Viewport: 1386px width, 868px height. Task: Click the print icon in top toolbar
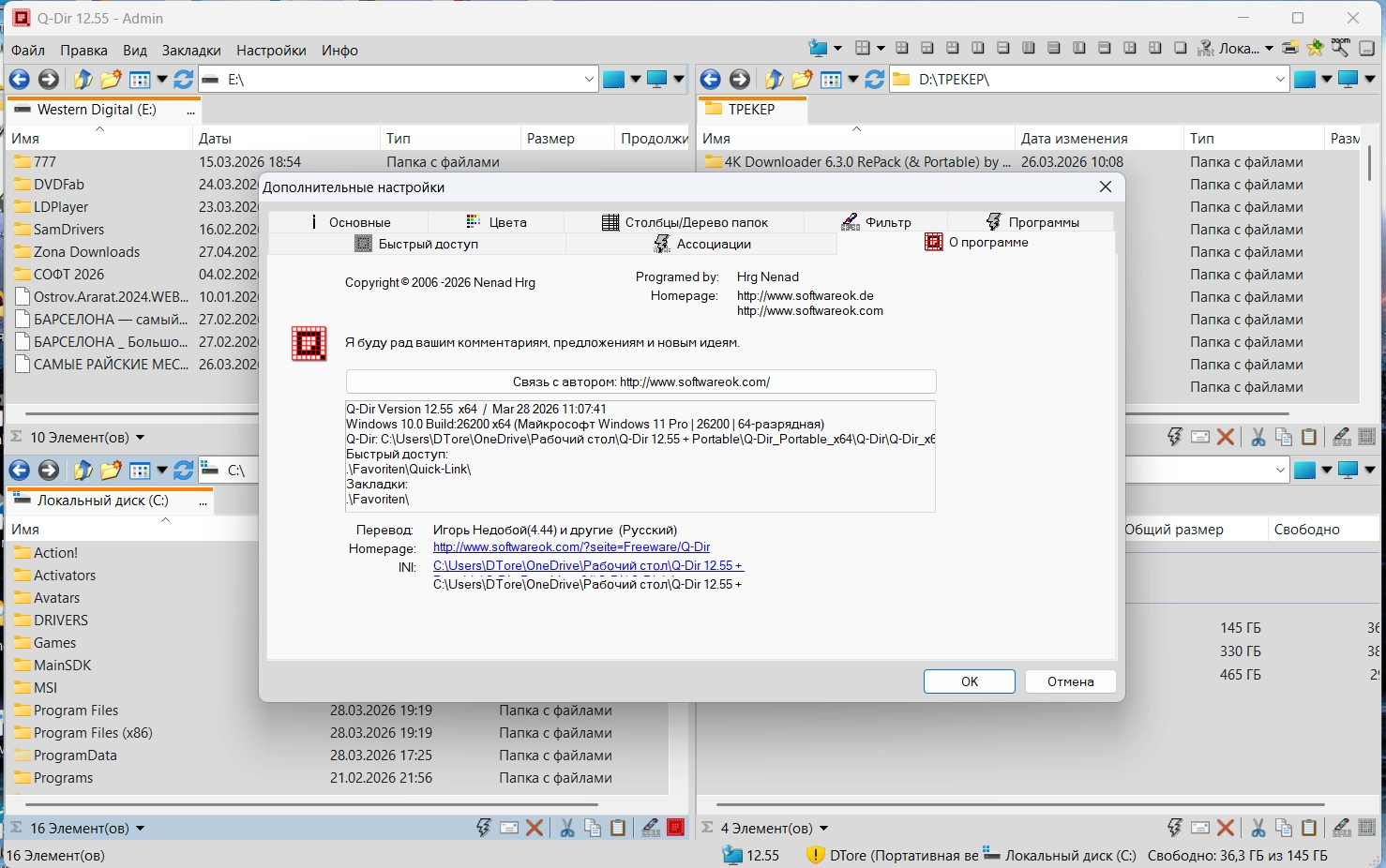coord(1290,48)
